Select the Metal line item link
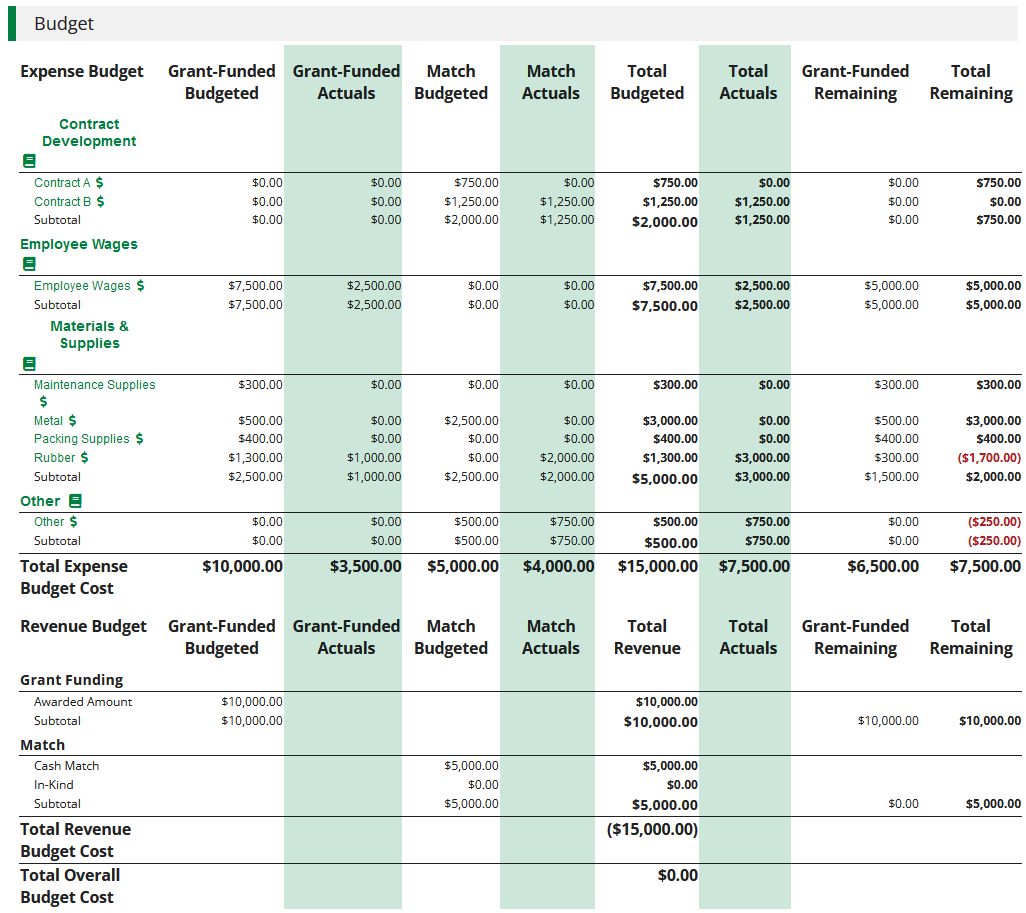 tap(48, 421)
